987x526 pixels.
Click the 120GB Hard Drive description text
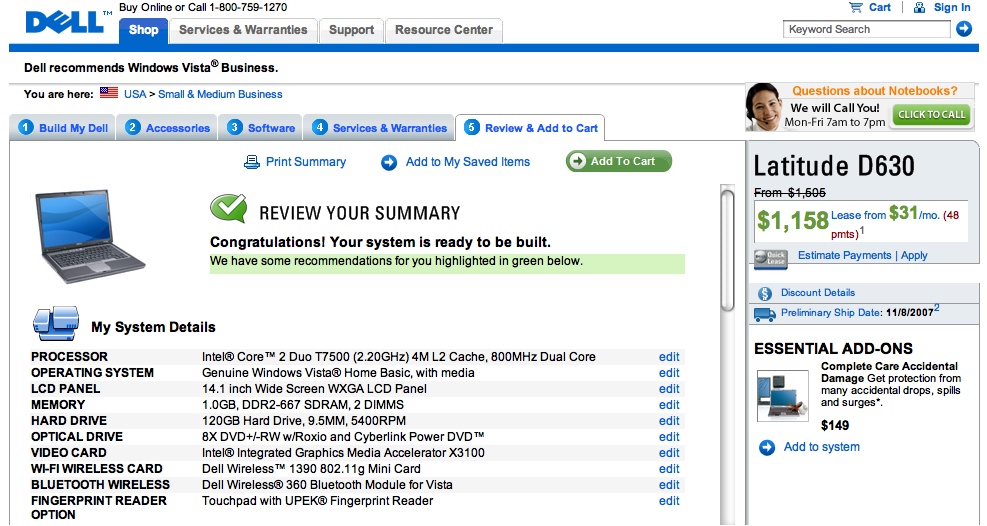click(304, 421)
